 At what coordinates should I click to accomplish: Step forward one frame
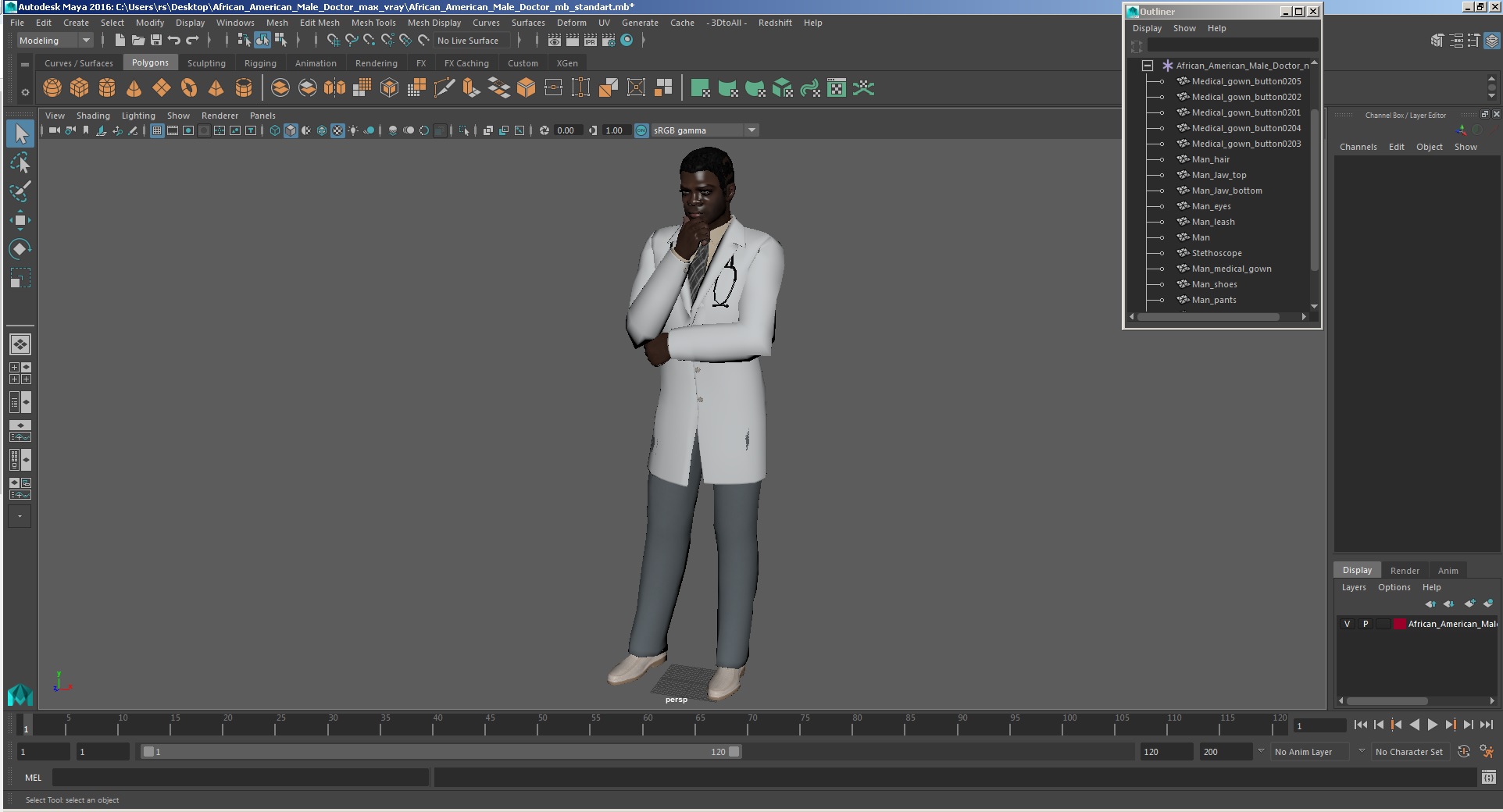coord(1468,725)
